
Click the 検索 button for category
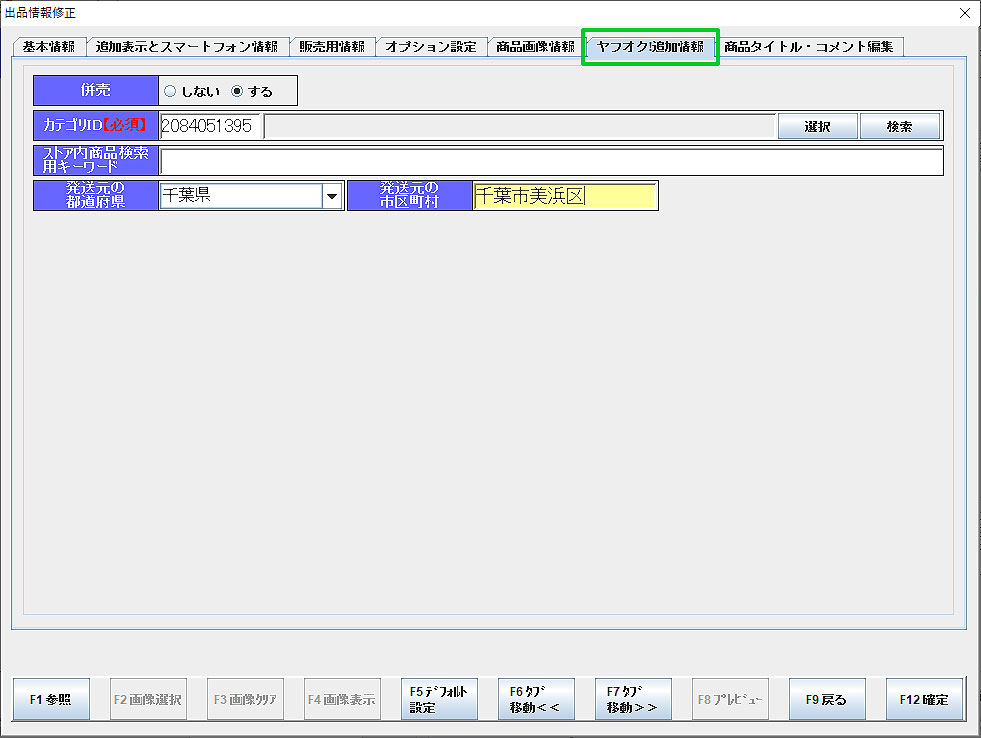pos(899,127)
